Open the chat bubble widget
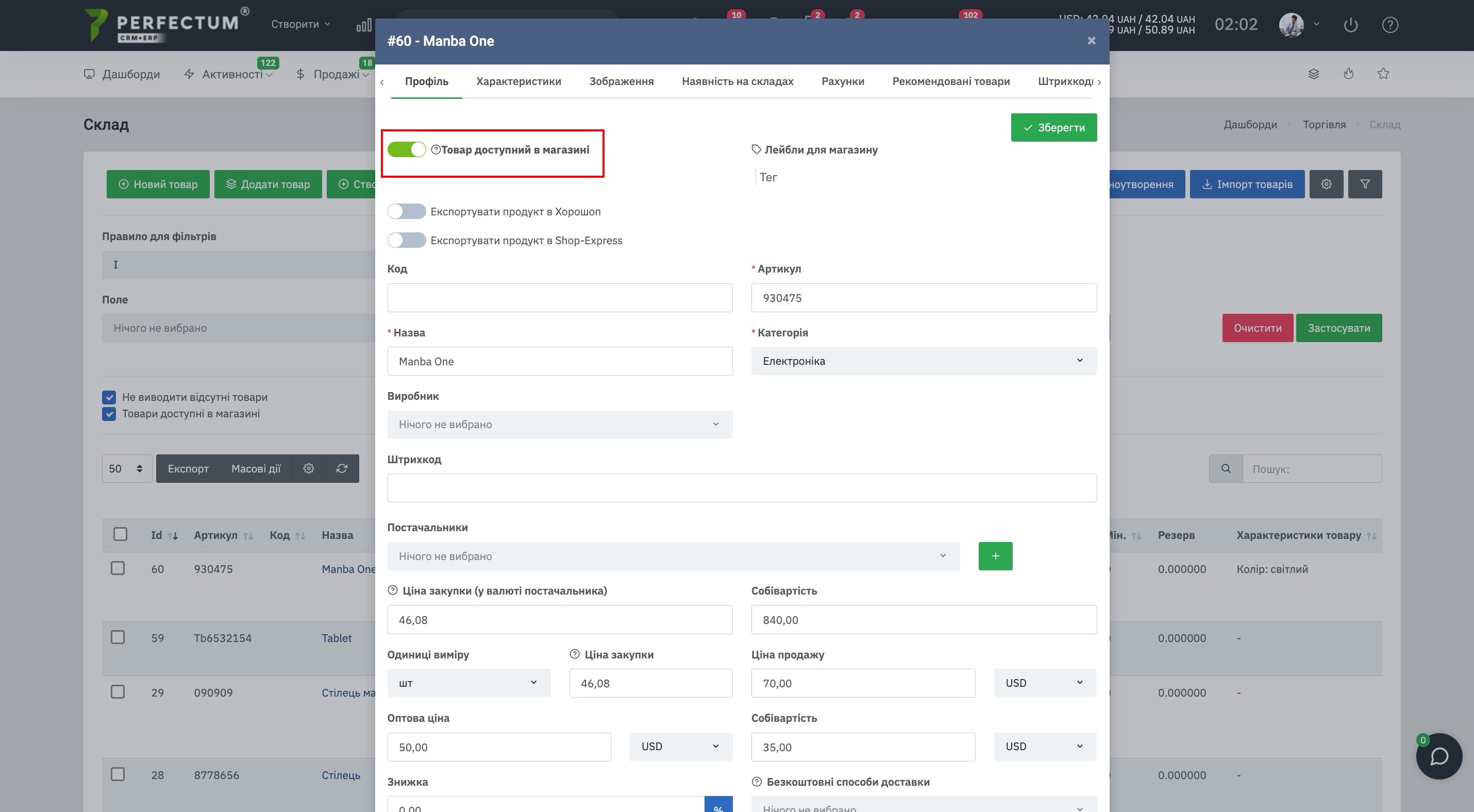Viewport: 1474px width, 812px height. 1439,756
